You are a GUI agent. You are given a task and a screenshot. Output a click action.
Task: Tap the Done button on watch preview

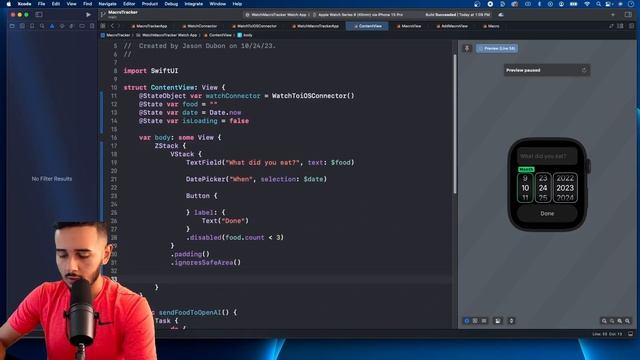tap(547, 213)
